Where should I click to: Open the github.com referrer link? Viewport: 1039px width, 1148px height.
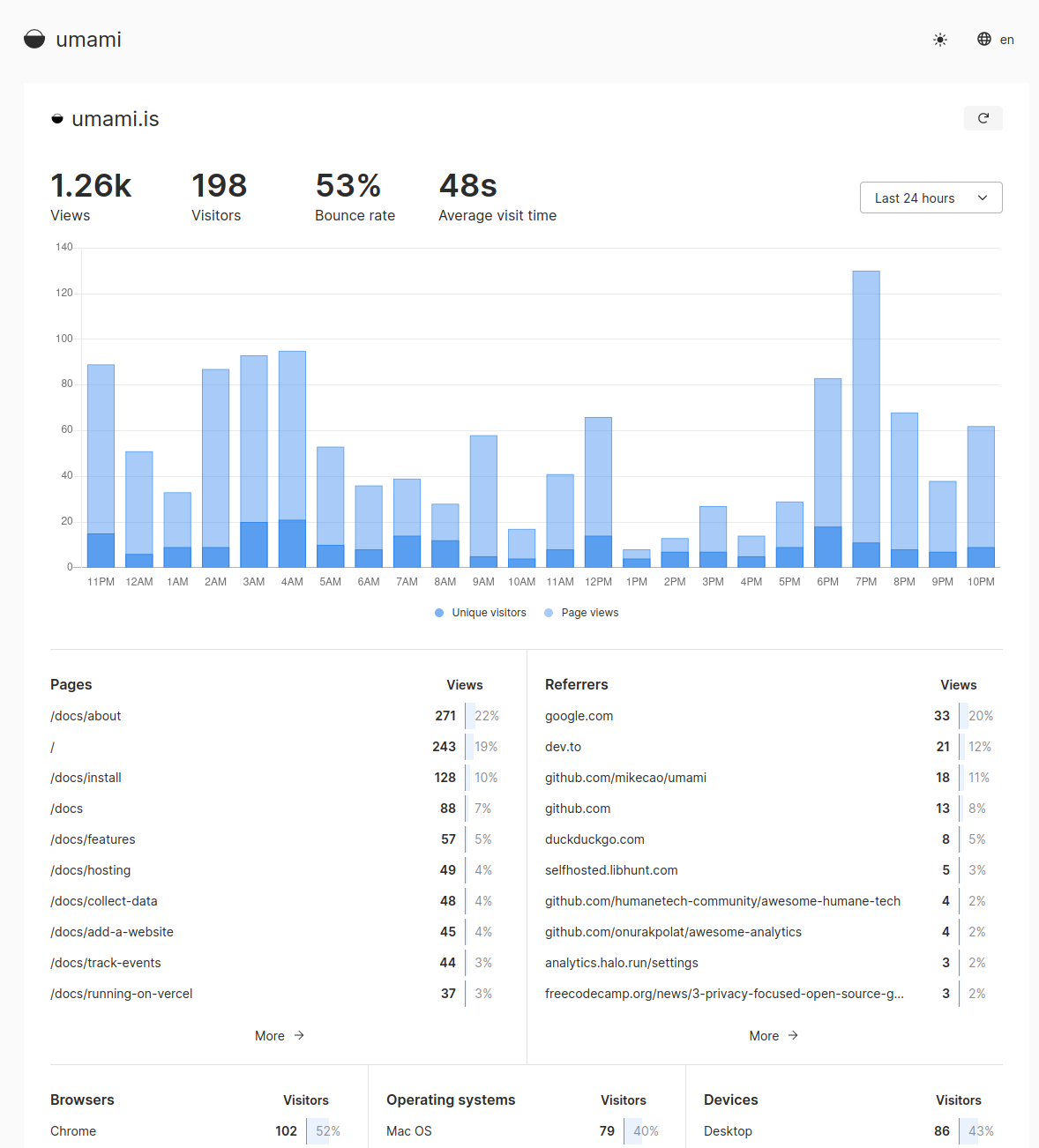click(x=578, y=809)
